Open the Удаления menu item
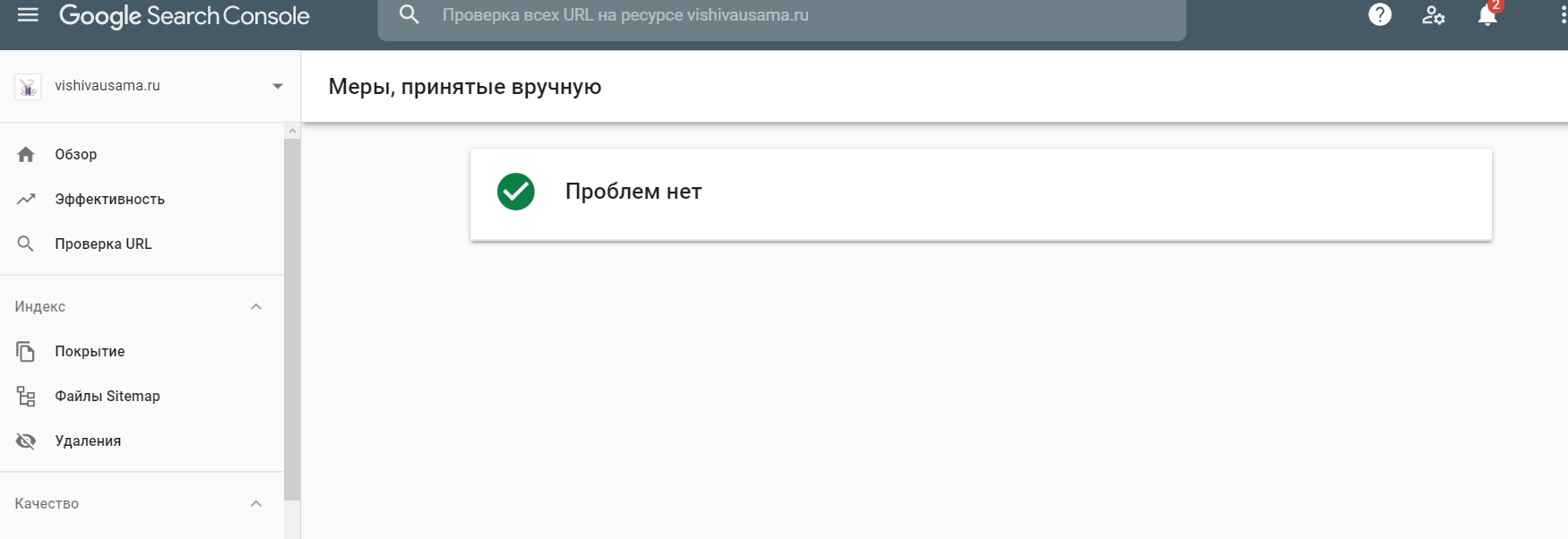The height and width of the screenshot is (539, 1568). click(88, 441)
